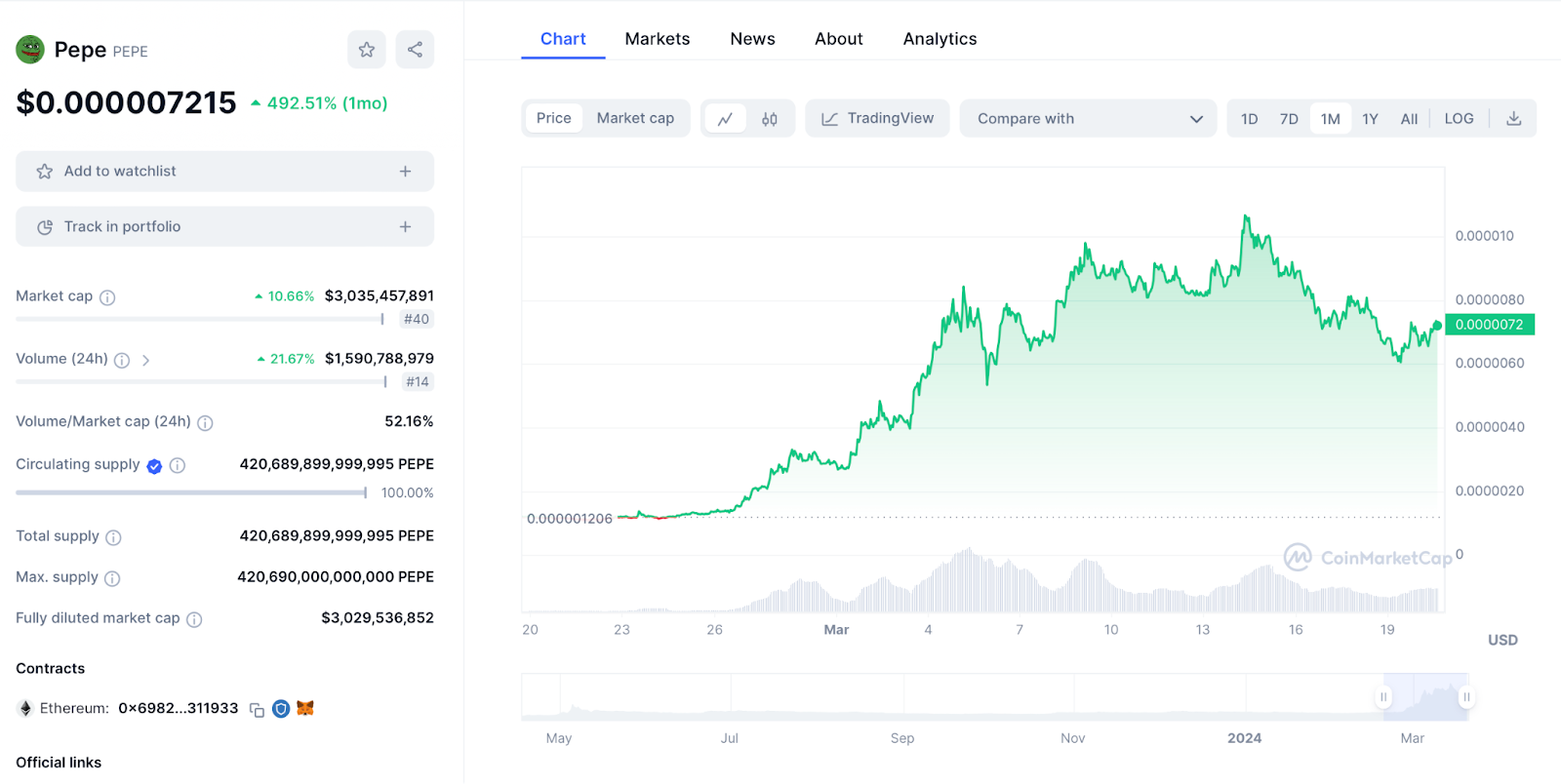Image resolution: width=1561 pixels, height=784 pixels.
Task: Click the blue shield icon by the contract
Action: pos(281,709)
